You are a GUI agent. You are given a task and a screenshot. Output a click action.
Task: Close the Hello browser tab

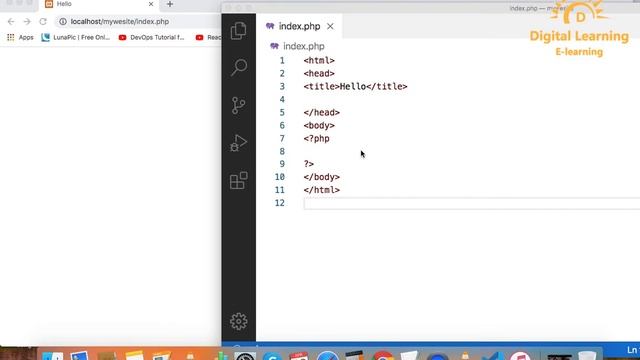[x=151, y=4]
